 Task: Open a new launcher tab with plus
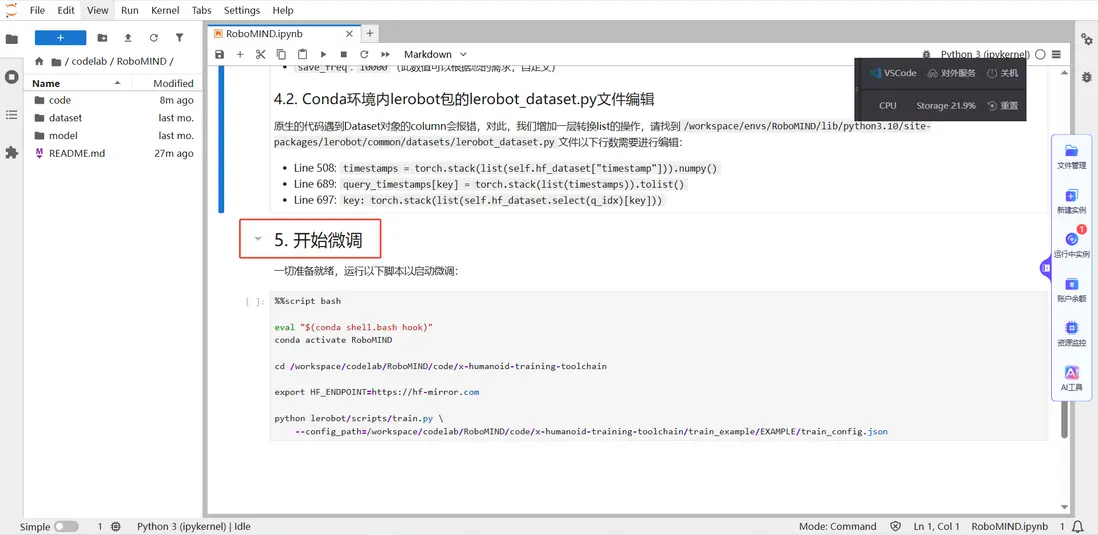(370, 34)
